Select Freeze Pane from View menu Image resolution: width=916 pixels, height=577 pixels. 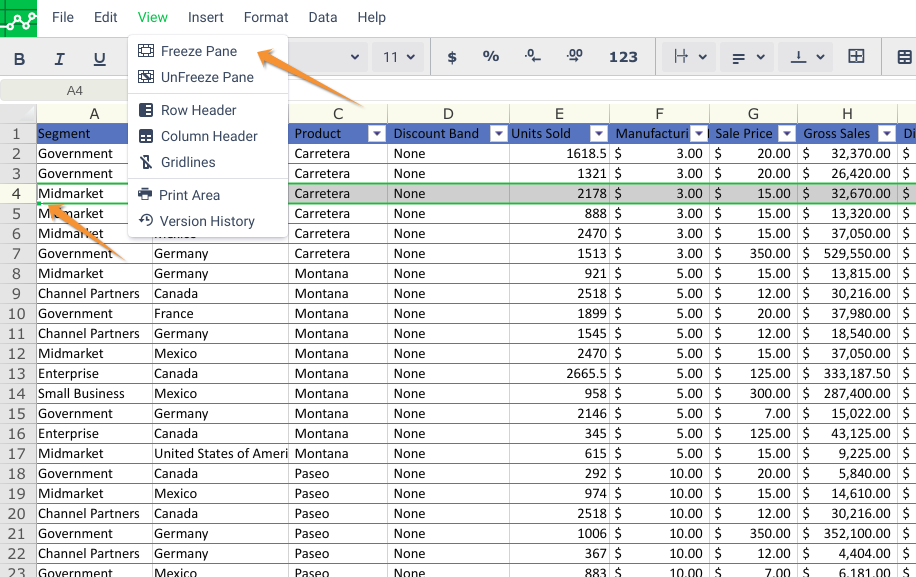click(x=198, y=51)
